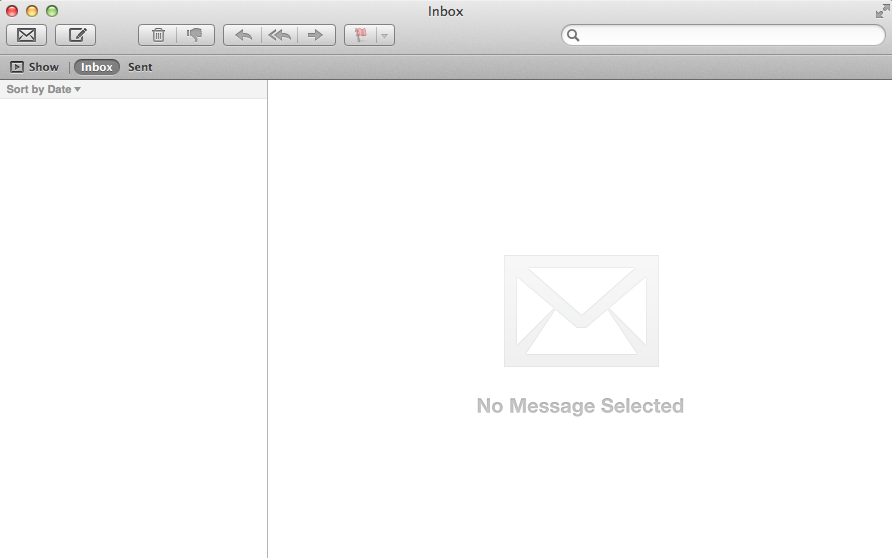Click the Get Mail envelope icon
The image size is (892, 558).
pos(26,35)
